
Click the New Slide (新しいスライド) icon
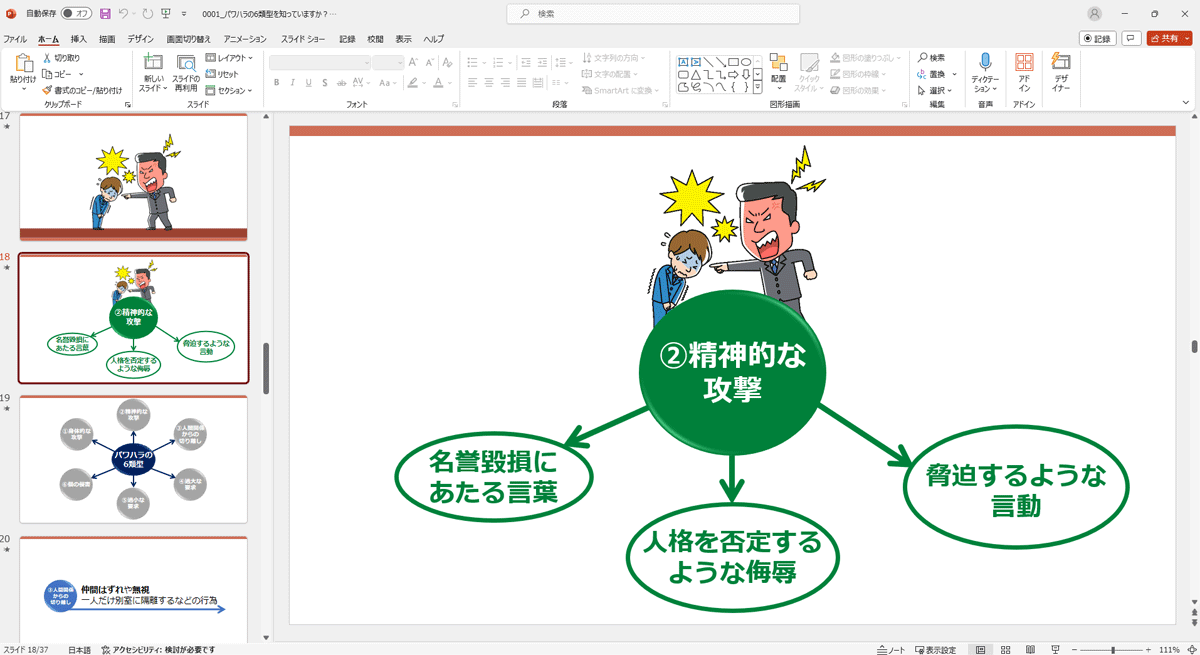(153, 62)
